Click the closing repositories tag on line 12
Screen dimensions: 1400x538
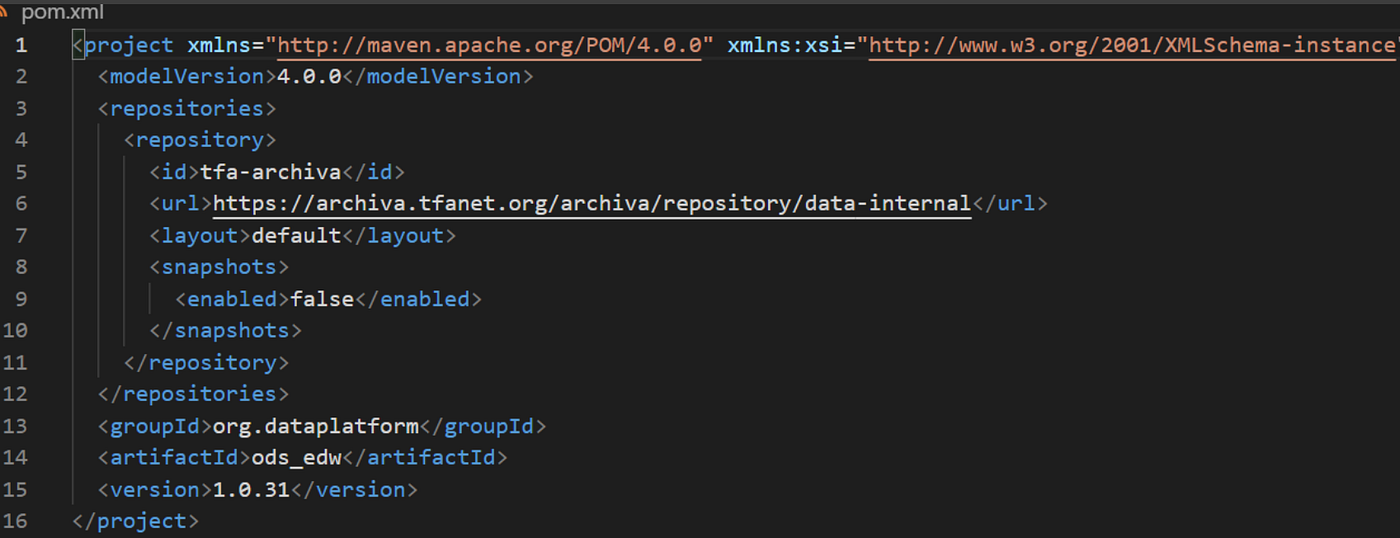click(x=193, y=394)
